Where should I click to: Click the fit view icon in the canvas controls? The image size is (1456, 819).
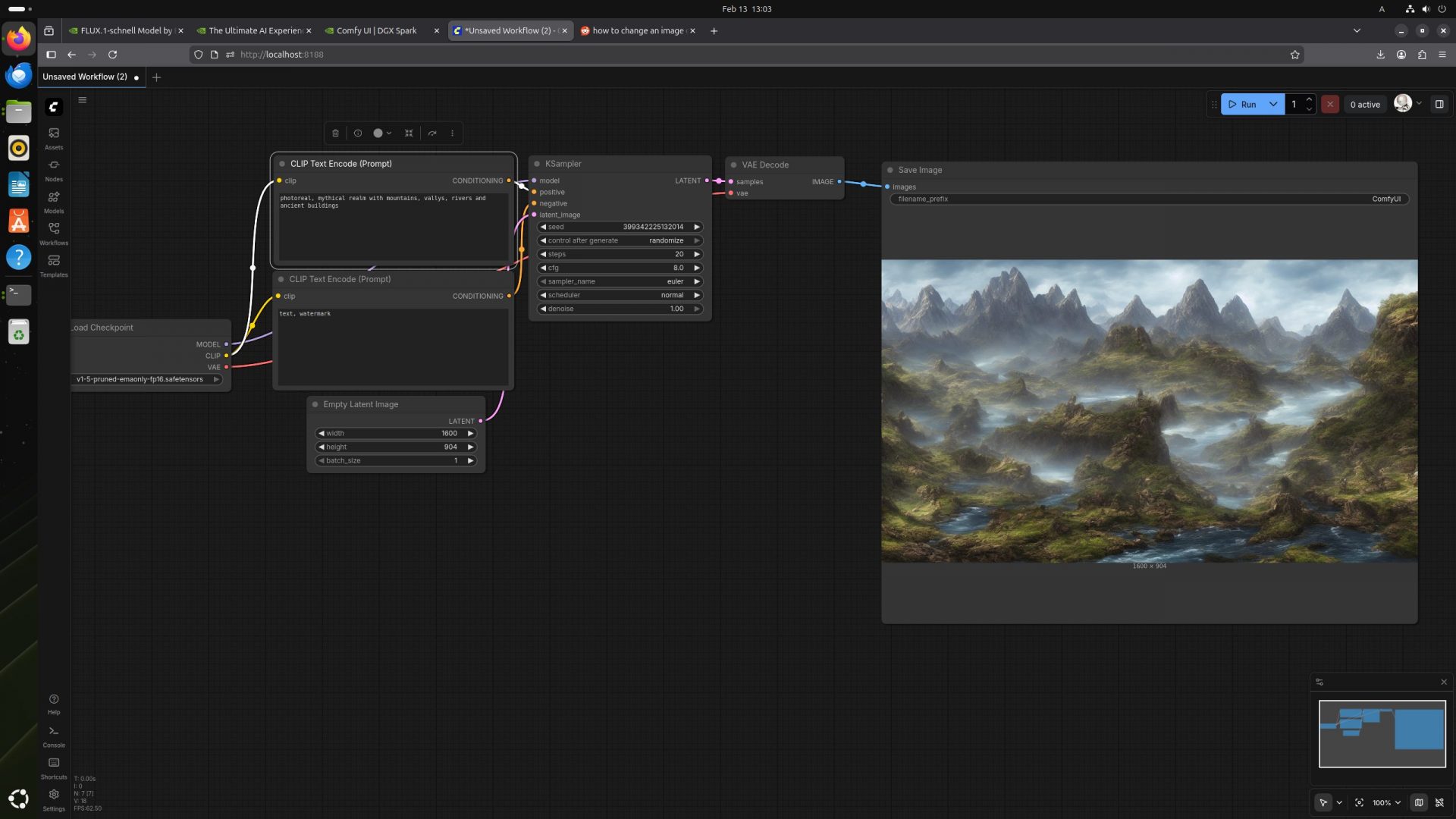(1359, 802)
